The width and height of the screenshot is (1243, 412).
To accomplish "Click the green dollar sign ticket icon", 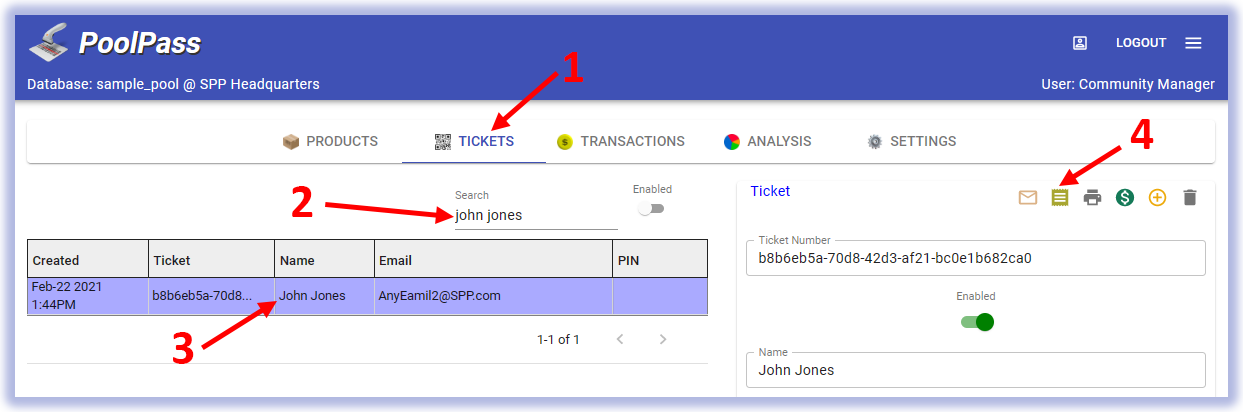I will pyautogui.click(x=1125, y=198).
